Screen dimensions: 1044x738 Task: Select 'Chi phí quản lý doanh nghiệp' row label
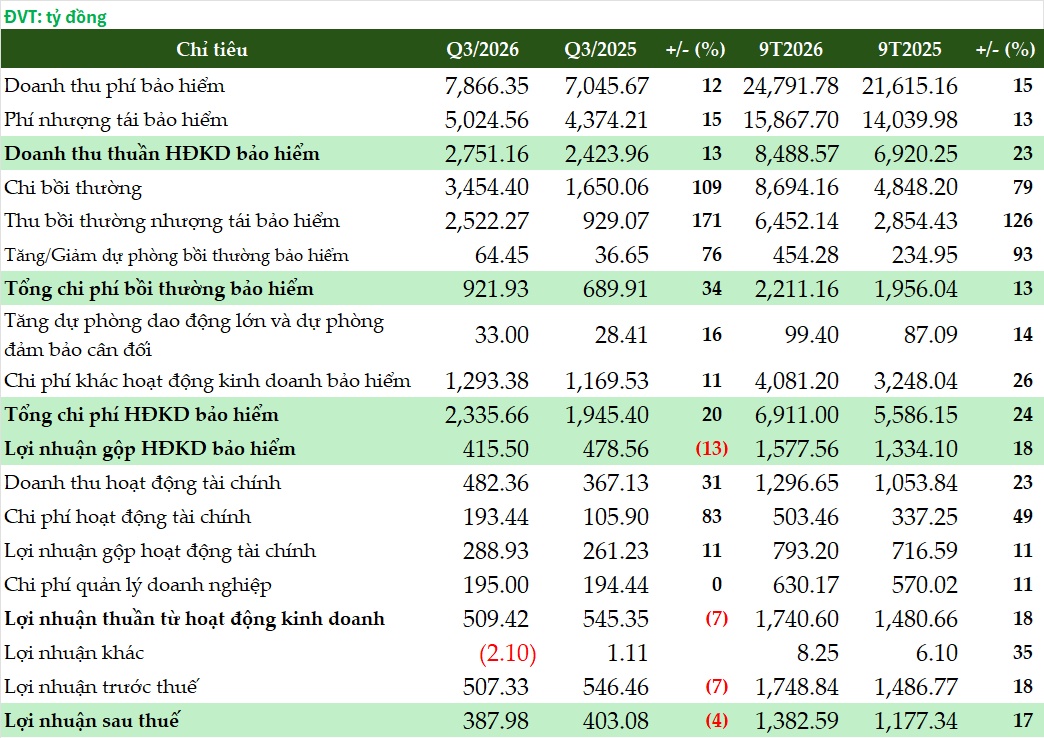[138, 585]
